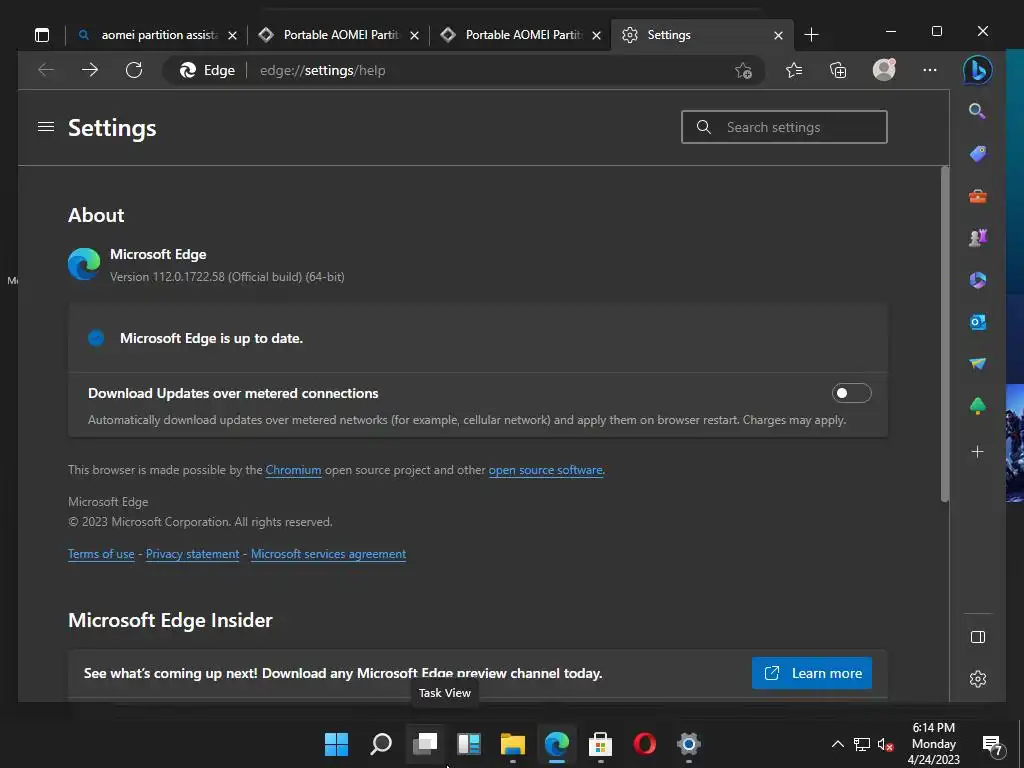Open Privacy statement link
Viewport: 1024px width, 768px height.
[x=193, y=554]
